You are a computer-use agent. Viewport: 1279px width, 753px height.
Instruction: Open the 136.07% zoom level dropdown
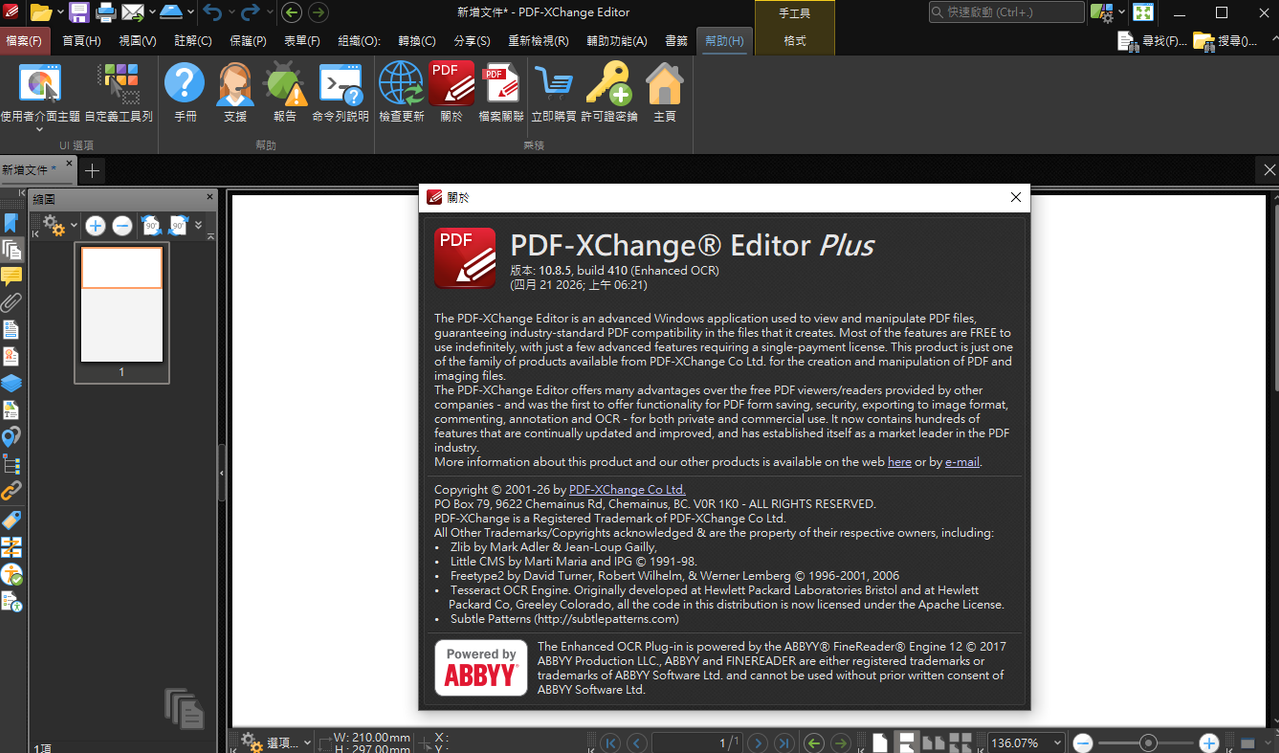click(1055, 743)
